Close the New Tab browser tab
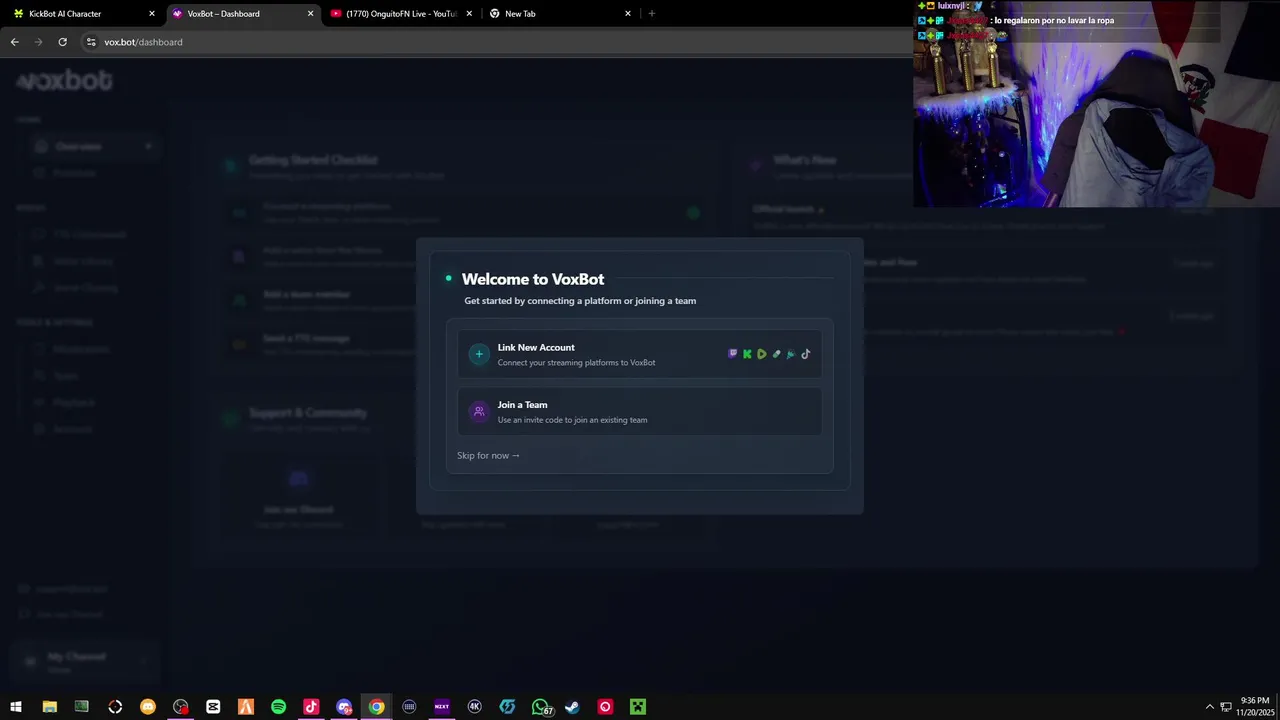The image size is (1280, 720). [628, 14]
